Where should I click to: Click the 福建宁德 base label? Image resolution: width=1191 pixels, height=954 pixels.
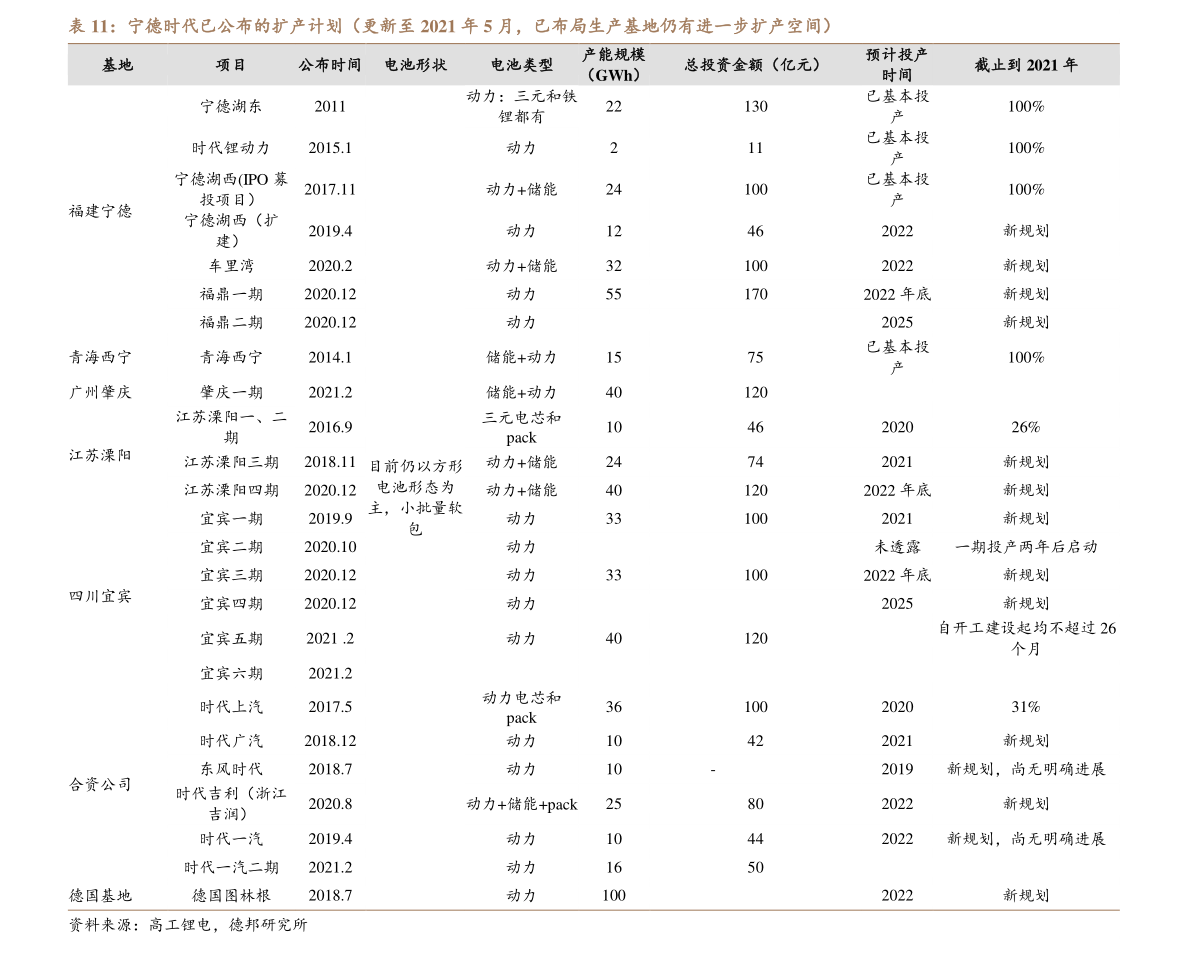[100, 211]
